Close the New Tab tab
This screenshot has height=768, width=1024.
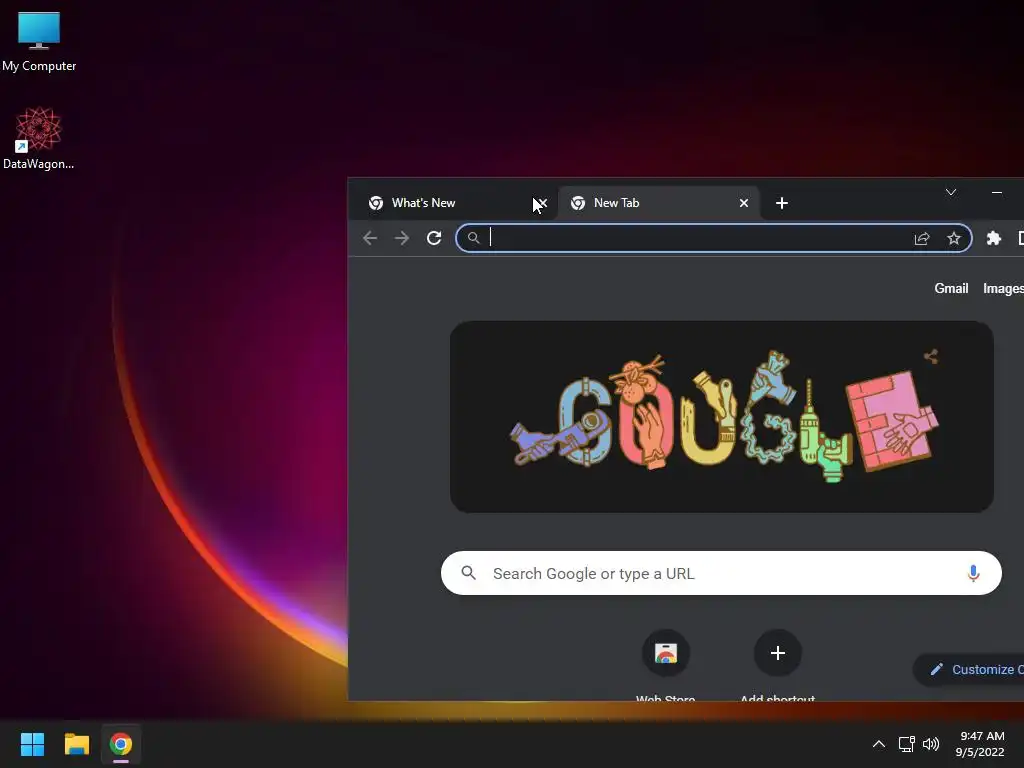743,203
